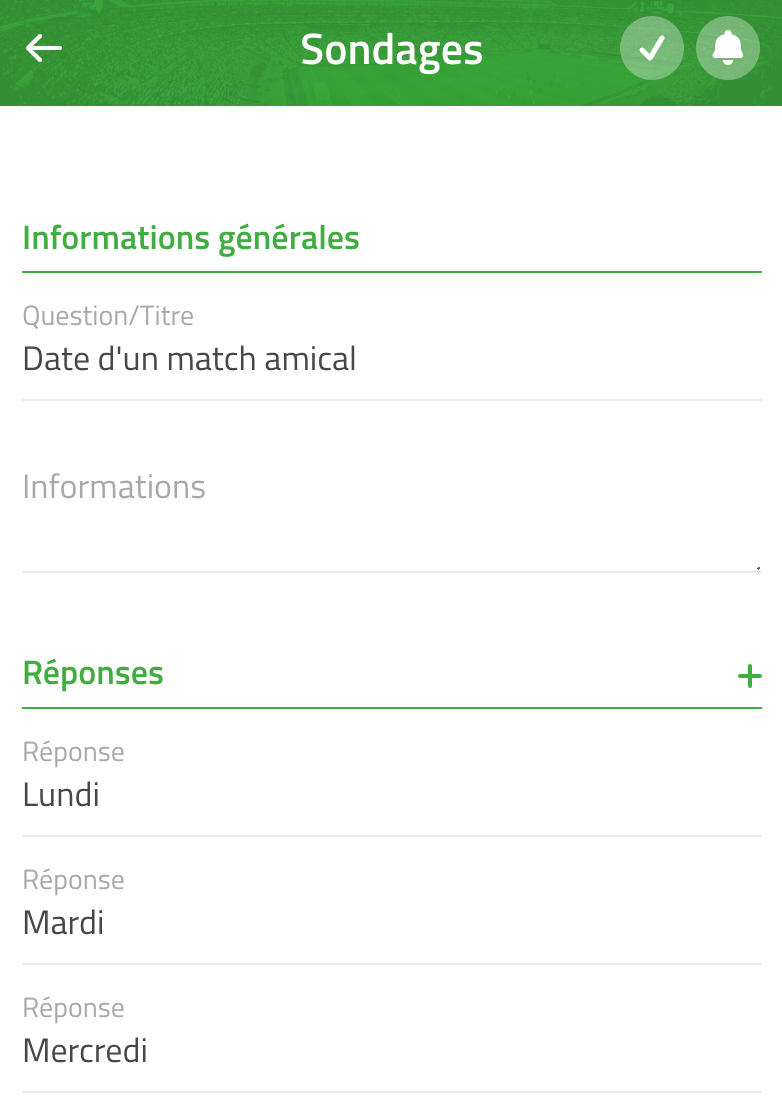Click the green divider under Réponses heading
The image size is (782, 1114).
[391, 708]
